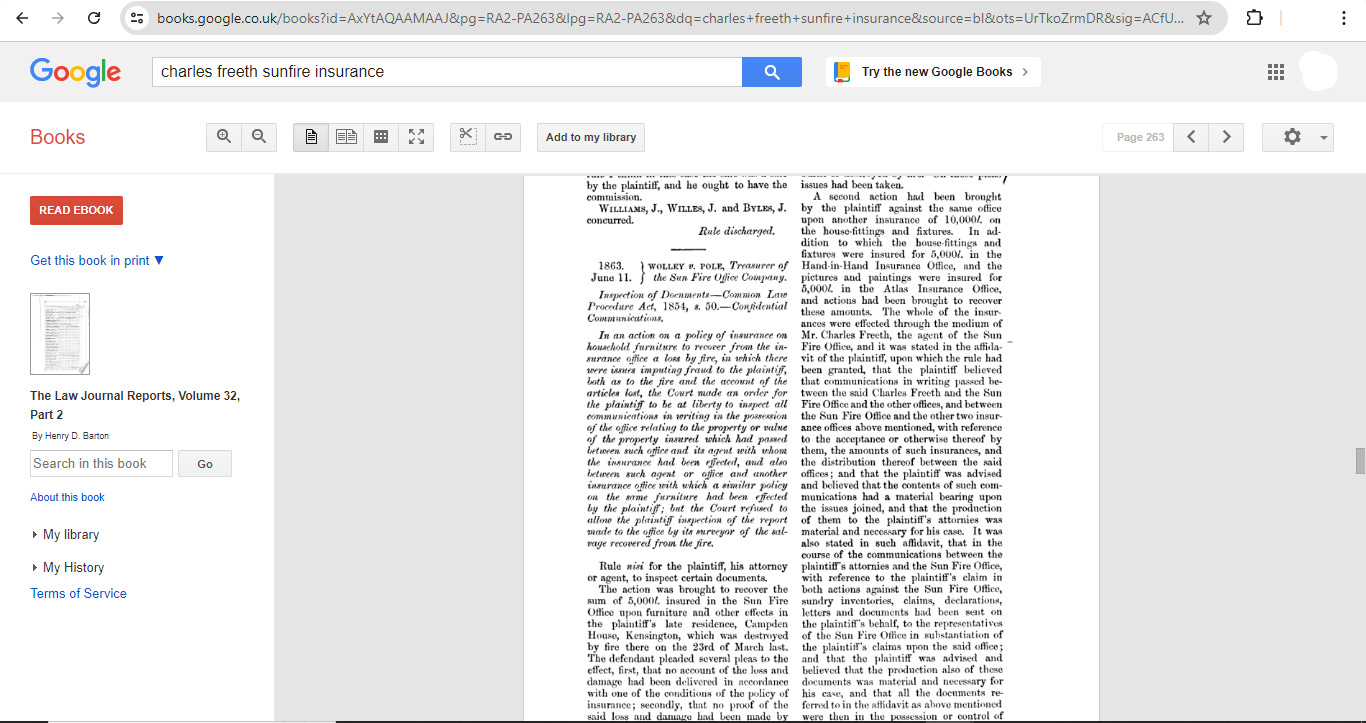The image size is (1366, 723).
Task: Click the browser address bar
Action: (670, 18)
